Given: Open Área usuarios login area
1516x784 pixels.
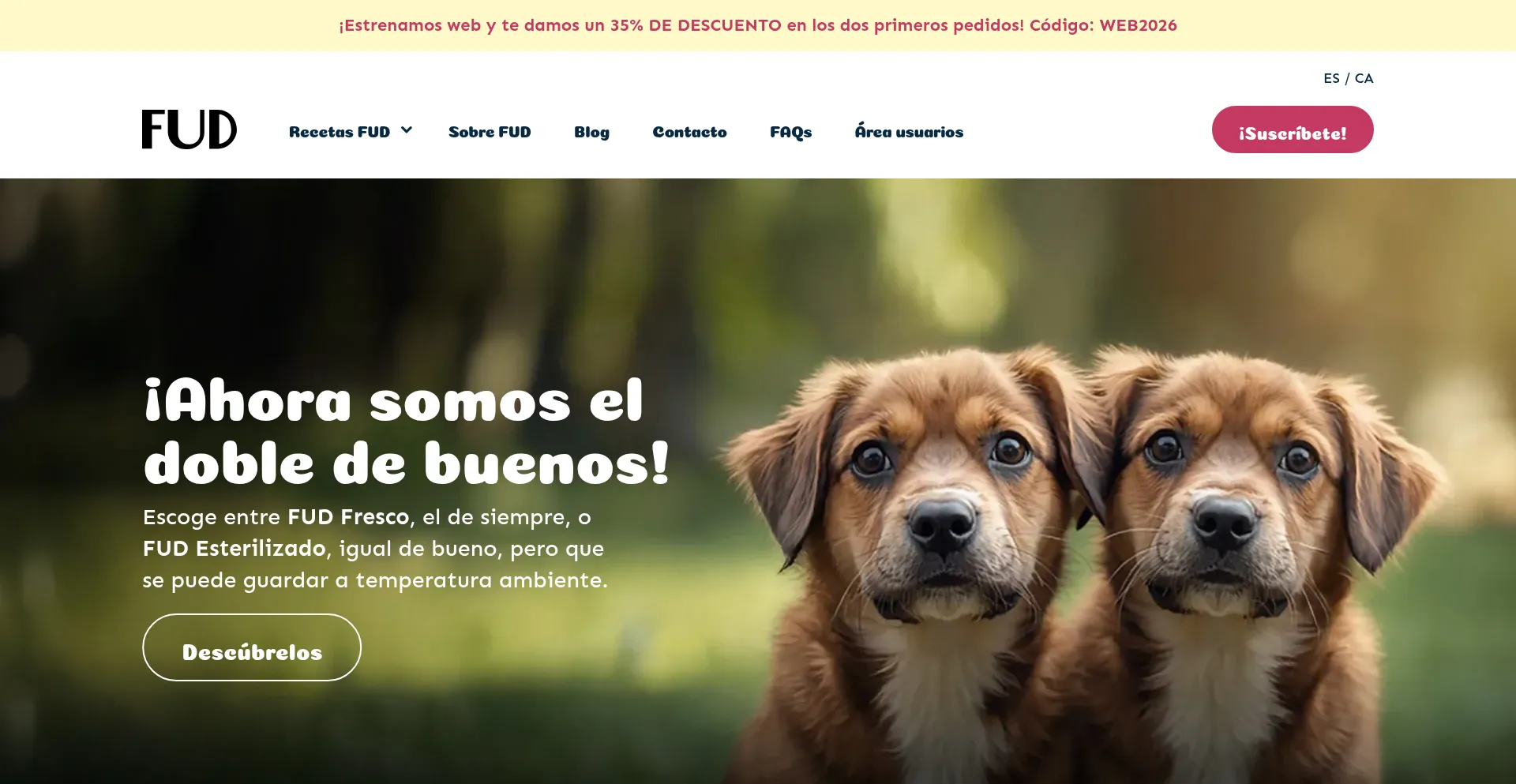Looking at the screenshot, I should [909, 131].
